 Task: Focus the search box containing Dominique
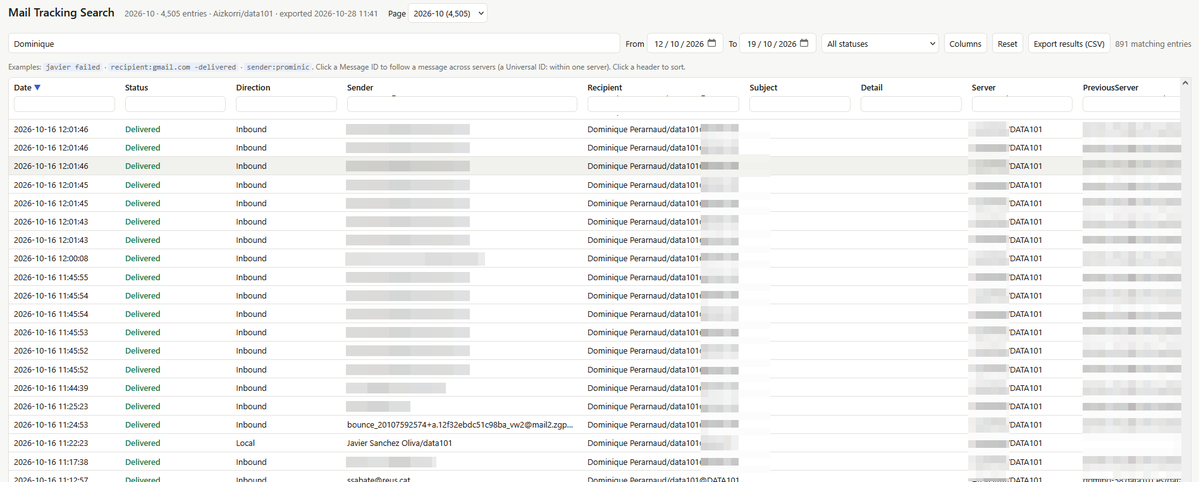[314, 44]
